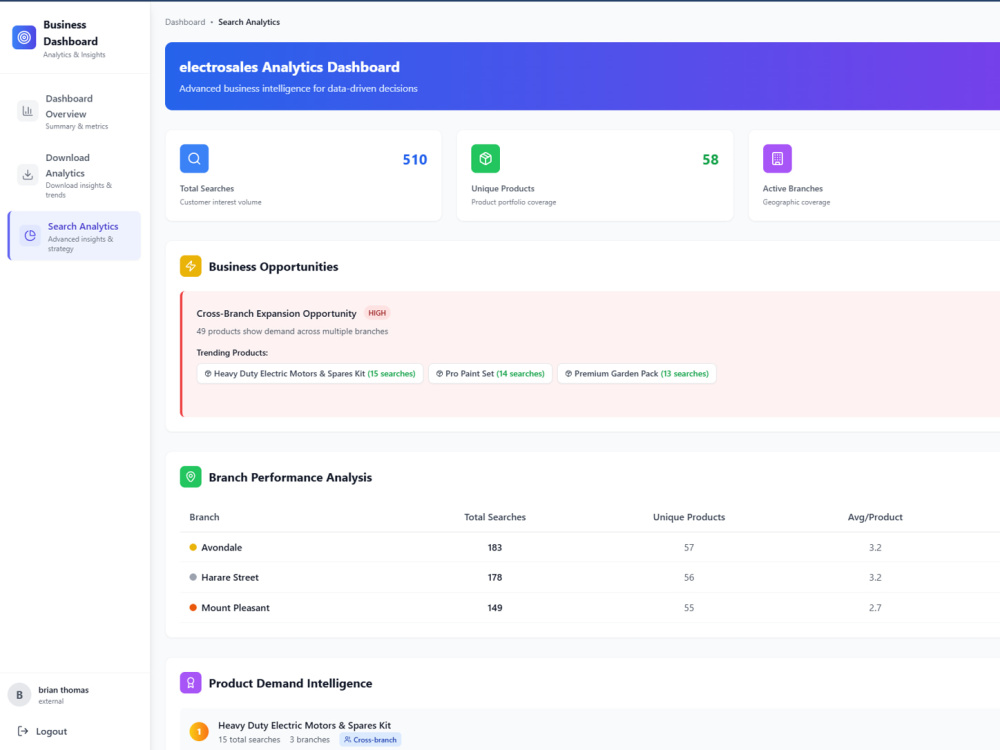1000x750 pixels.
Task: Click the Dashboard breadcrumb link
Action: (x=185, y=22)
